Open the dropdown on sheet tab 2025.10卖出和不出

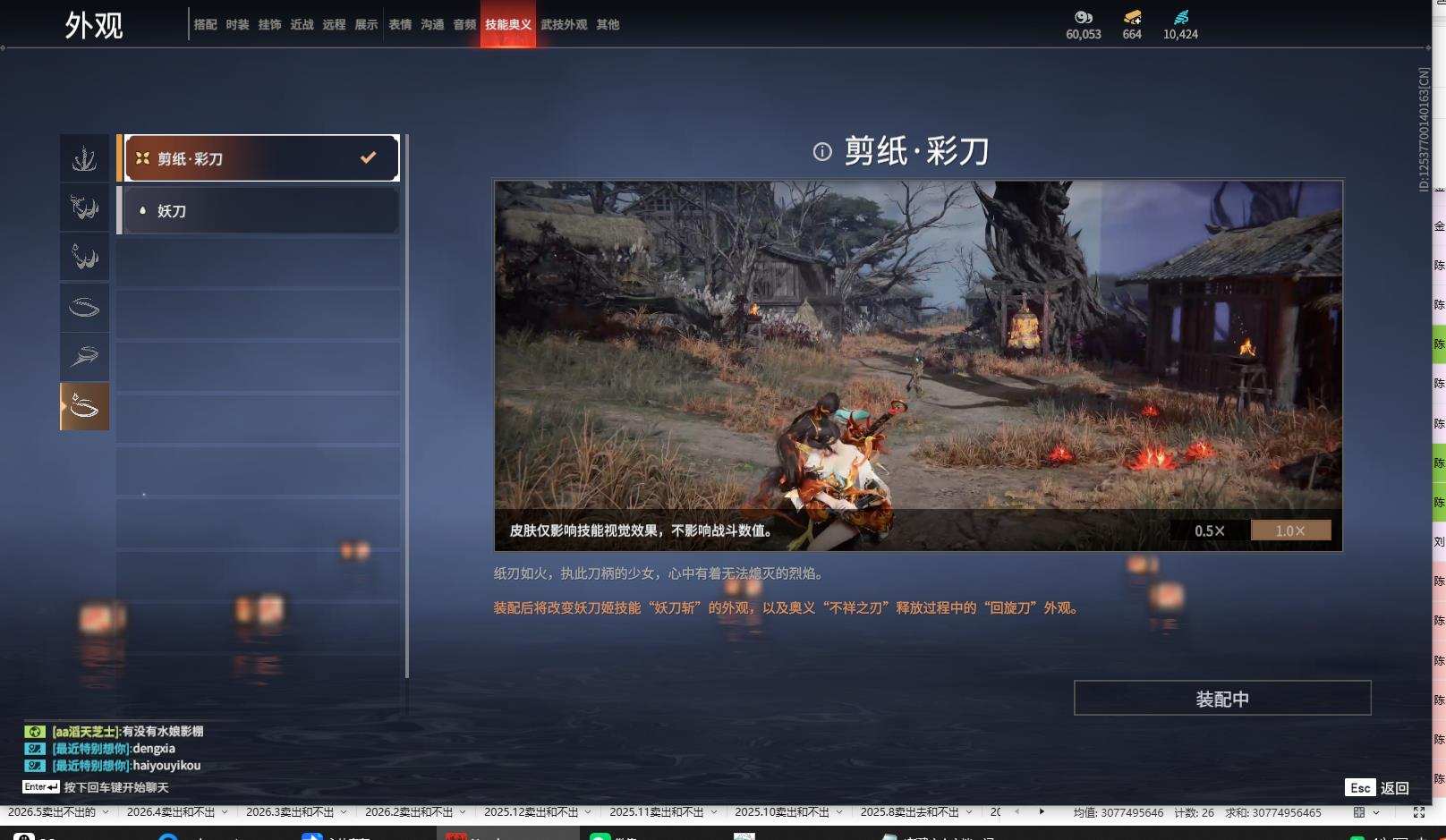(839, 812)
